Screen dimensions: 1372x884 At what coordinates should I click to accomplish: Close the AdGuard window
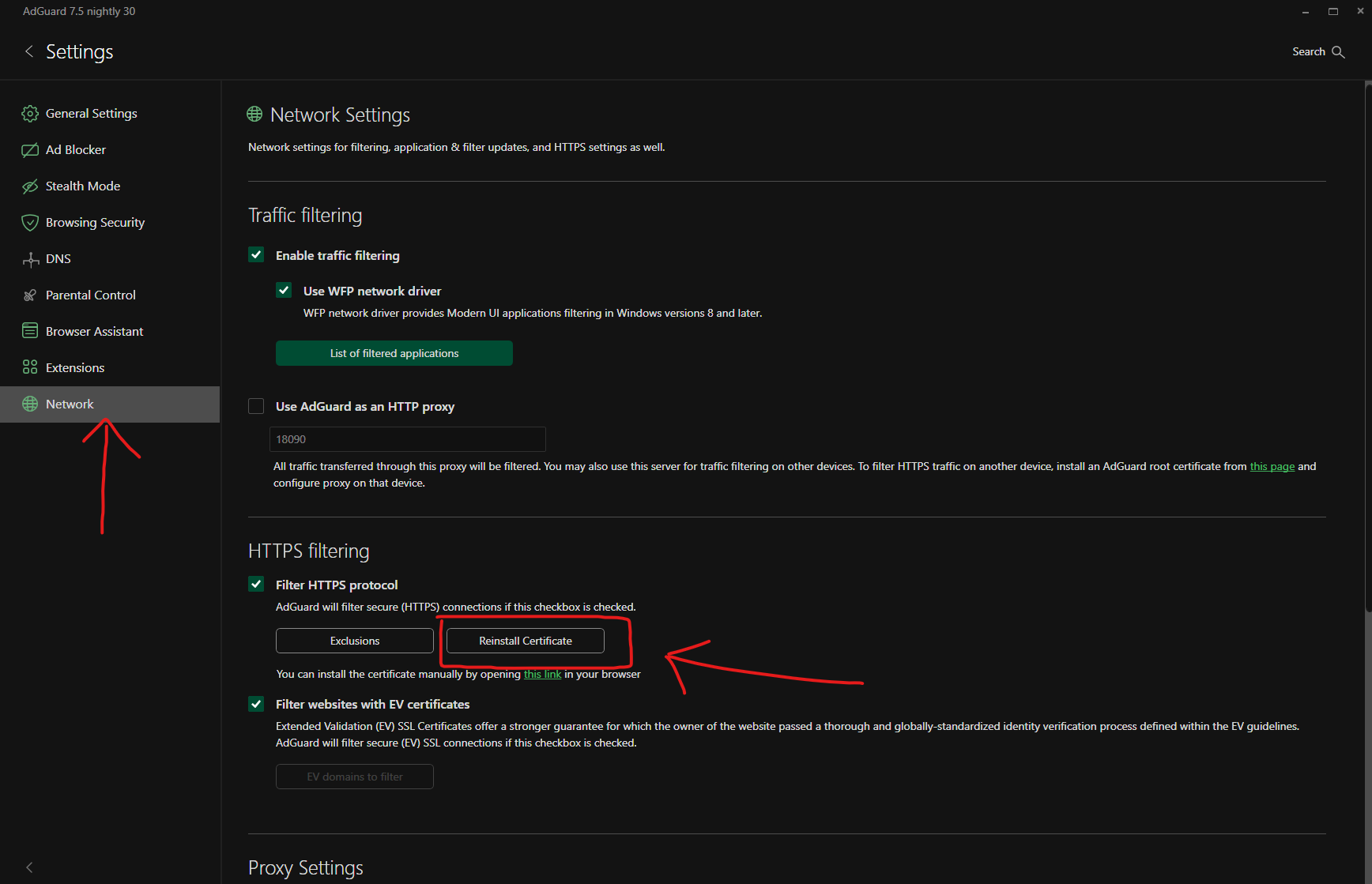(1360, 12)
